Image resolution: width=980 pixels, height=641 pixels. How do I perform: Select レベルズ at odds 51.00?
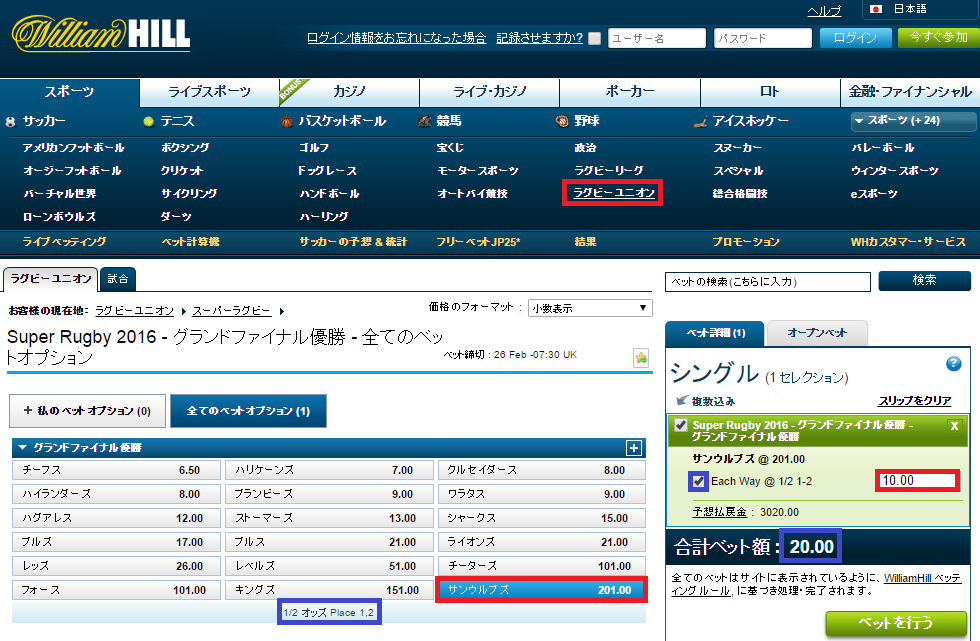point(329,566)
